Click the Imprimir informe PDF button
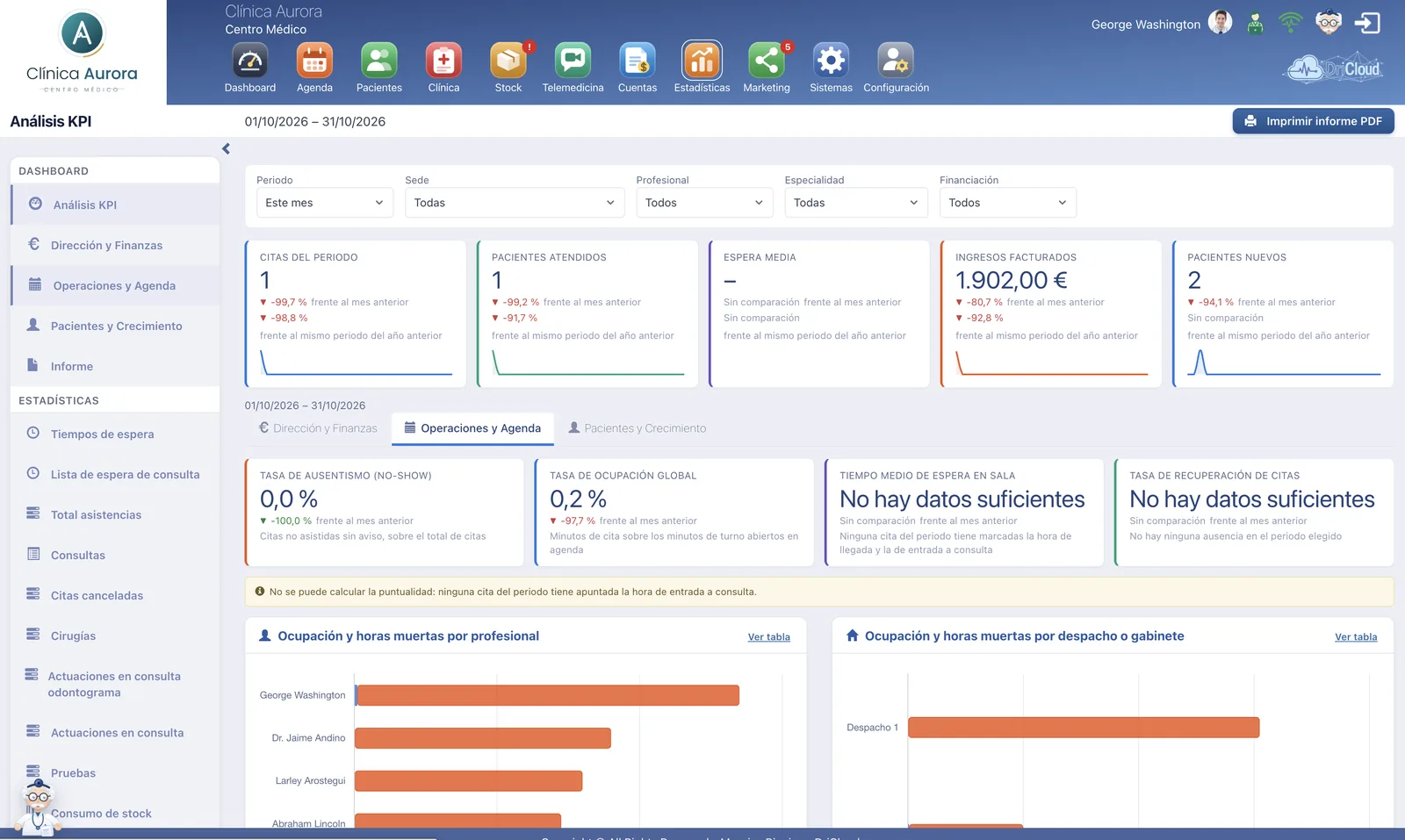Image resolution: width=1405 pixels, height=840 pixels. pyautogui.click(x=1313, y=121)
